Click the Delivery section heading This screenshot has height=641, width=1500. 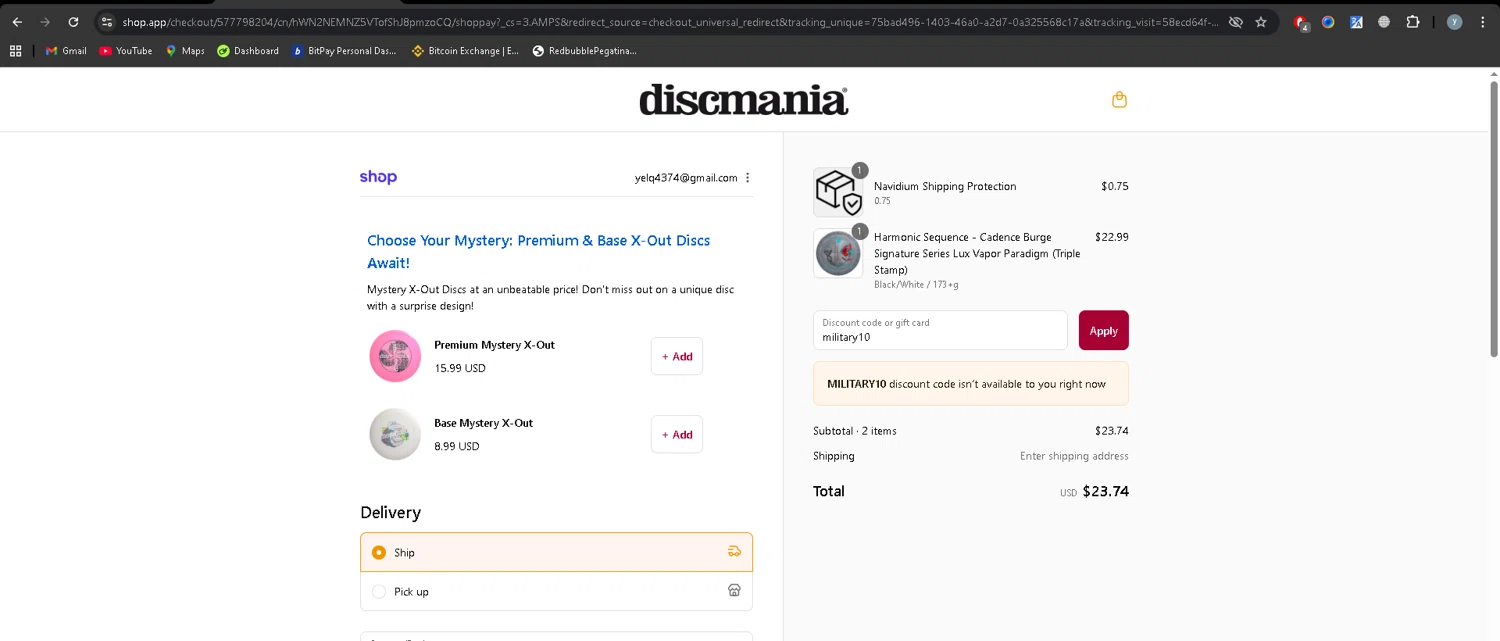point(391,512)
